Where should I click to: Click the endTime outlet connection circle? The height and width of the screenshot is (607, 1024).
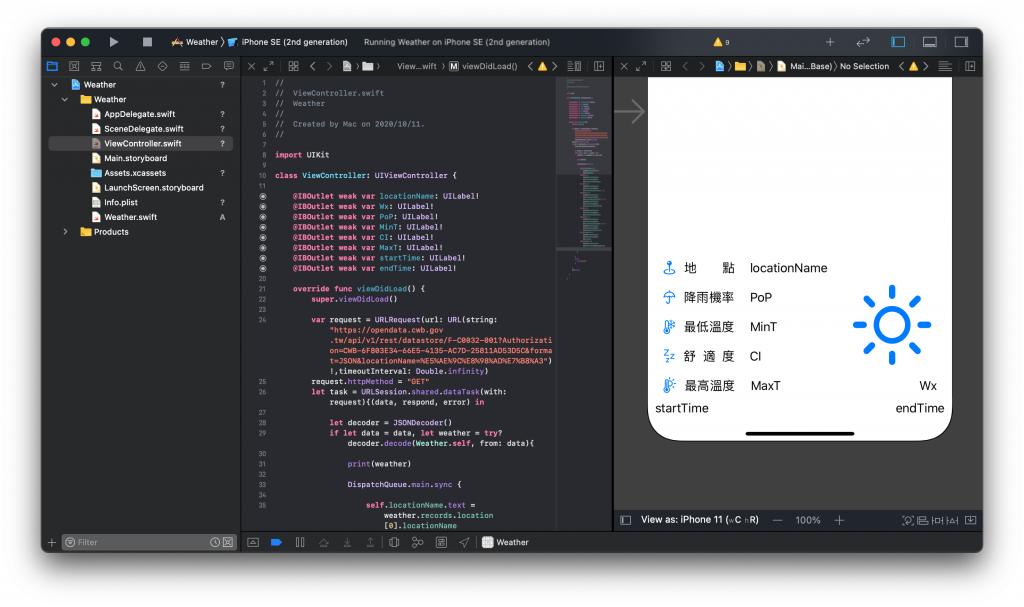pos(263,269)
